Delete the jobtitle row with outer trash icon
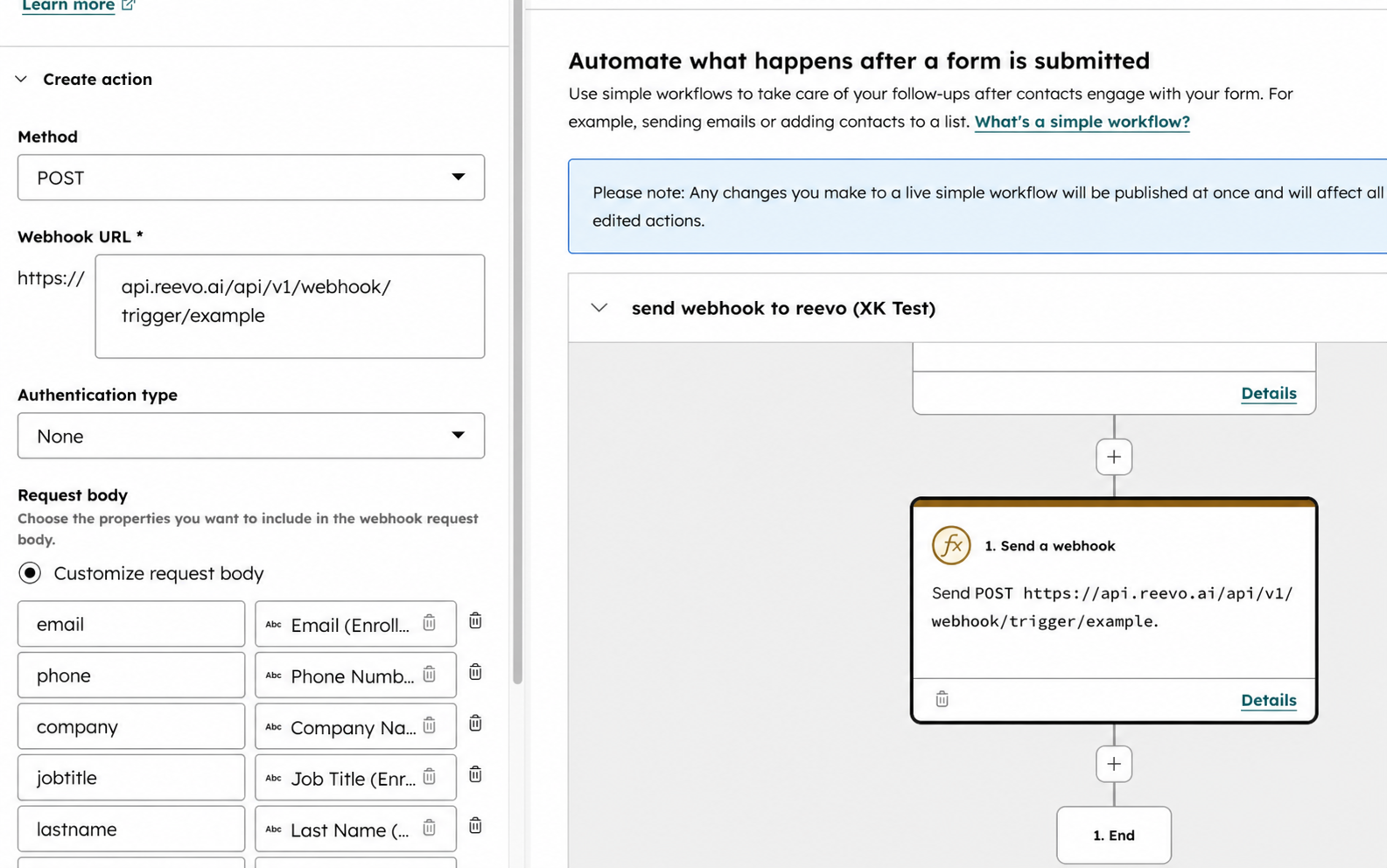This screenshot has width=1387, height=868. click(475, 774)
